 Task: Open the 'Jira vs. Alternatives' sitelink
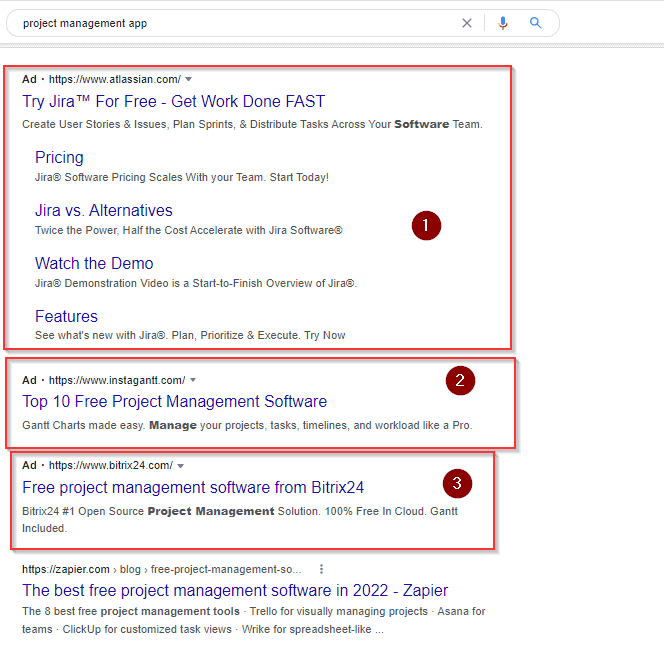[104, 210]
